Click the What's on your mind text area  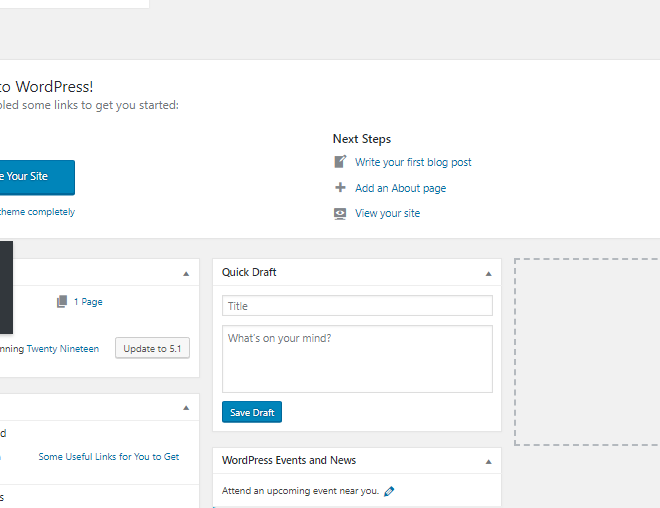point(357,359)
